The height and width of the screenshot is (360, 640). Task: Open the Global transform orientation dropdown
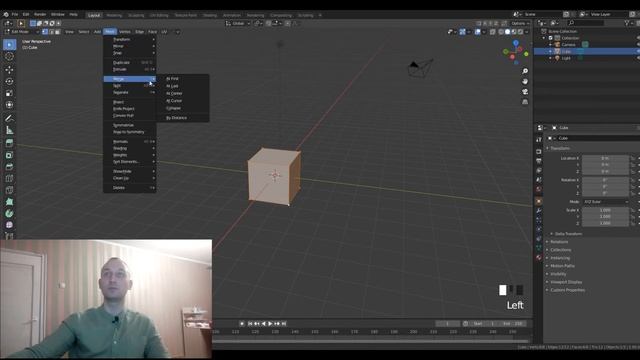click(238, 24)
